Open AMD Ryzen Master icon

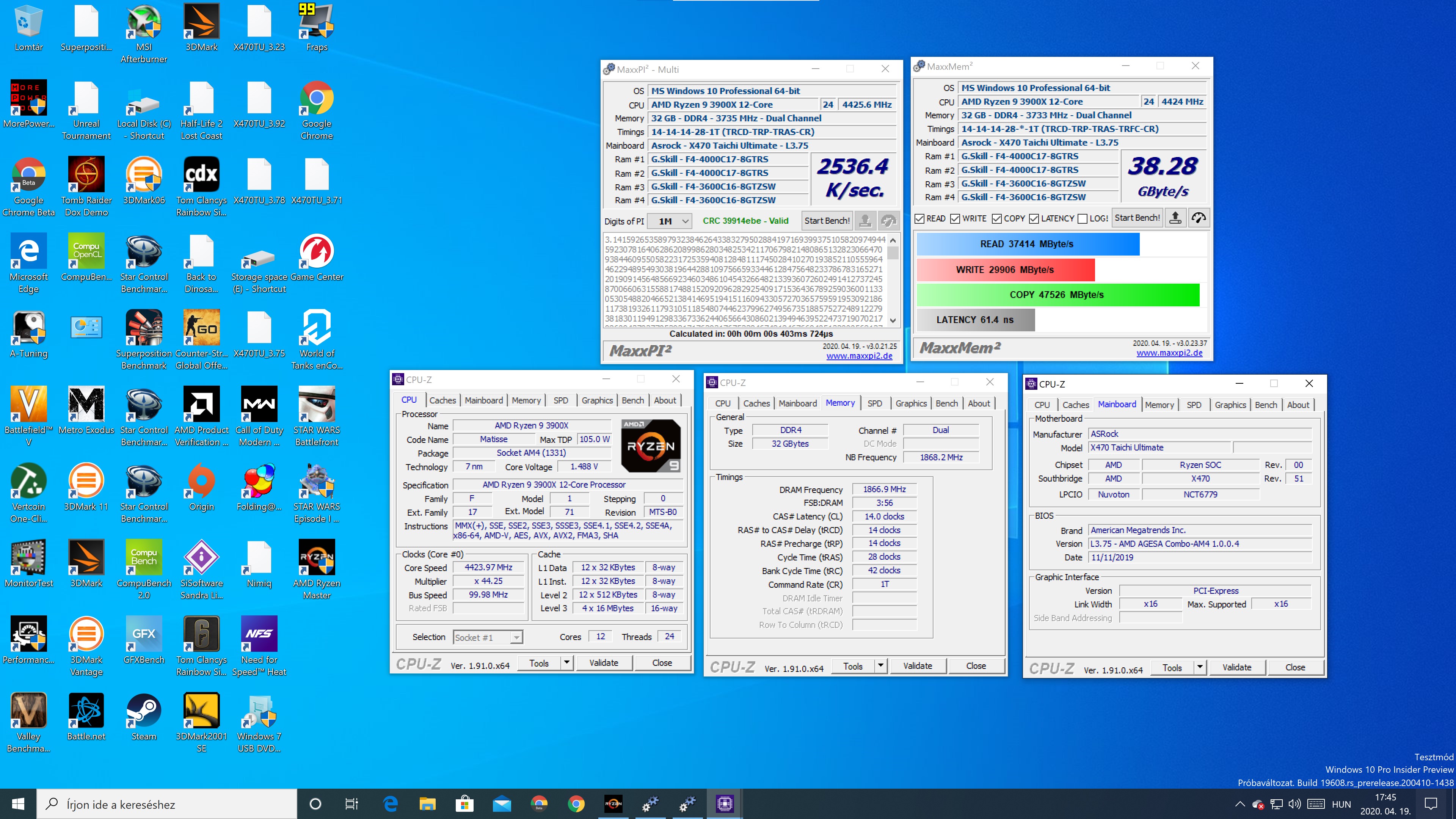pyautogui.click(x=317, y=570)
